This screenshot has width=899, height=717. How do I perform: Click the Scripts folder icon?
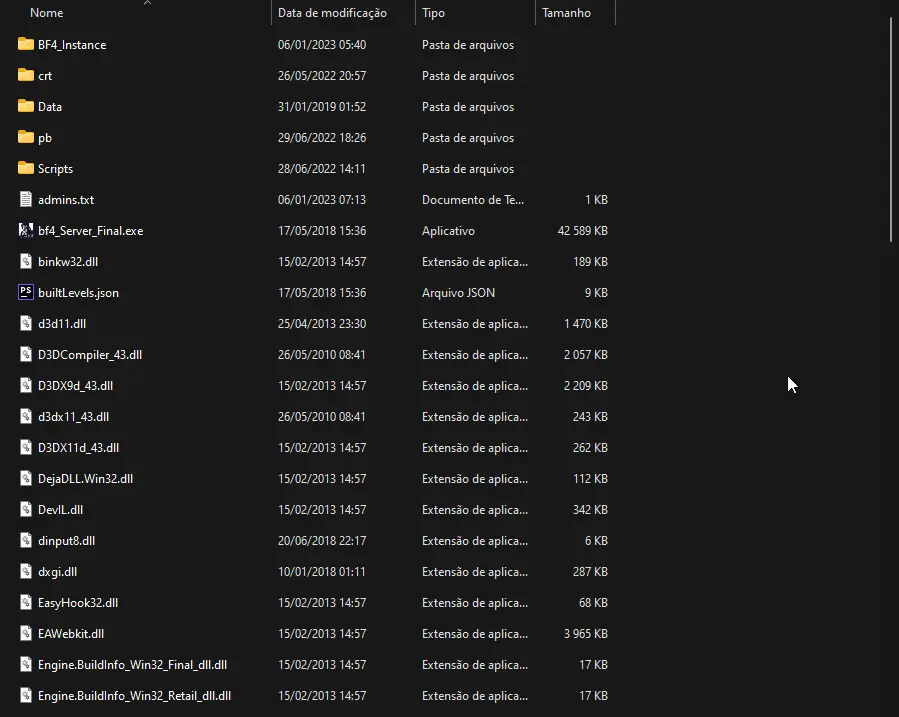(x=26, y=168)
